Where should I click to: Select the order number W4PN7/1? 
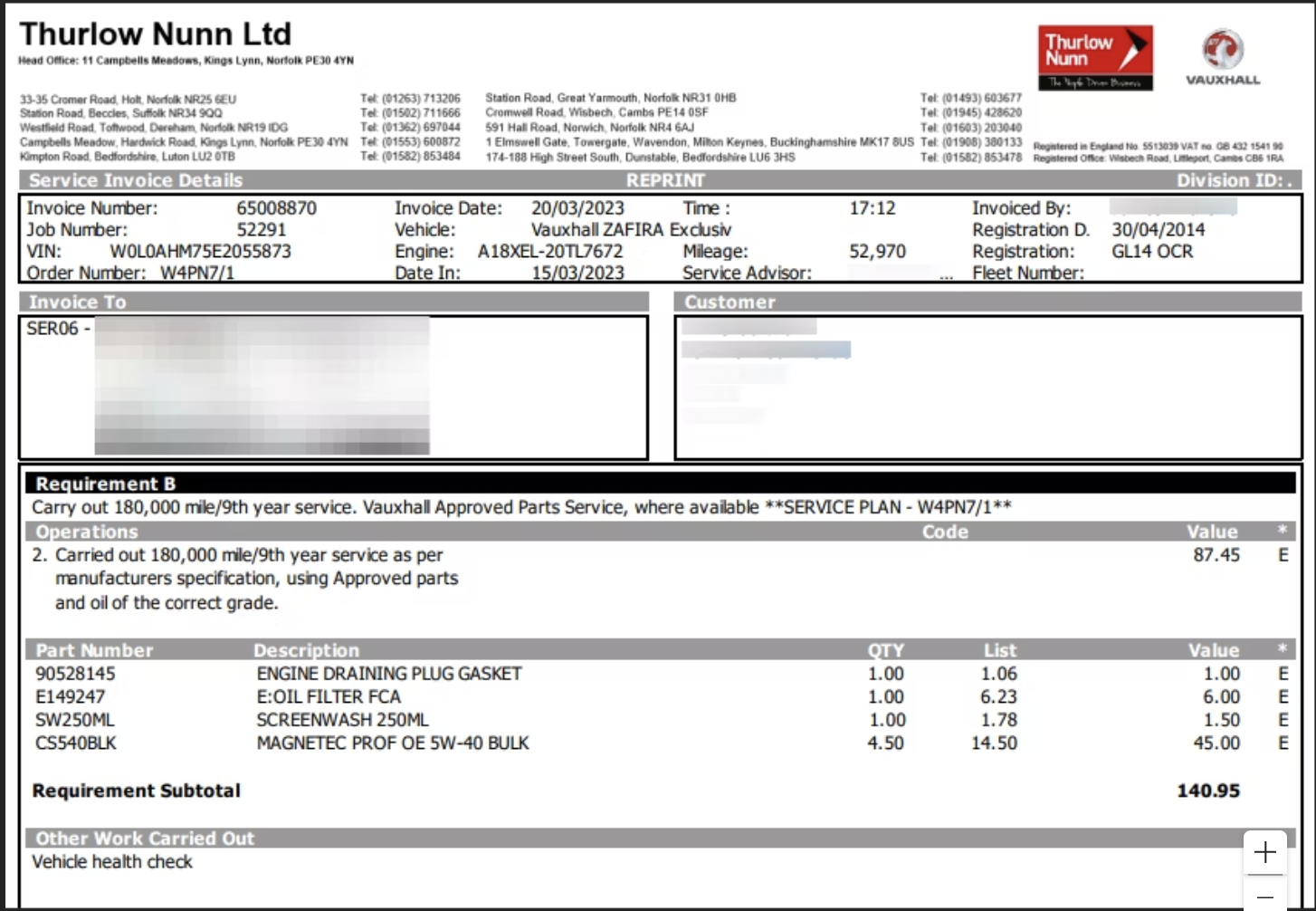click(197, 273)
